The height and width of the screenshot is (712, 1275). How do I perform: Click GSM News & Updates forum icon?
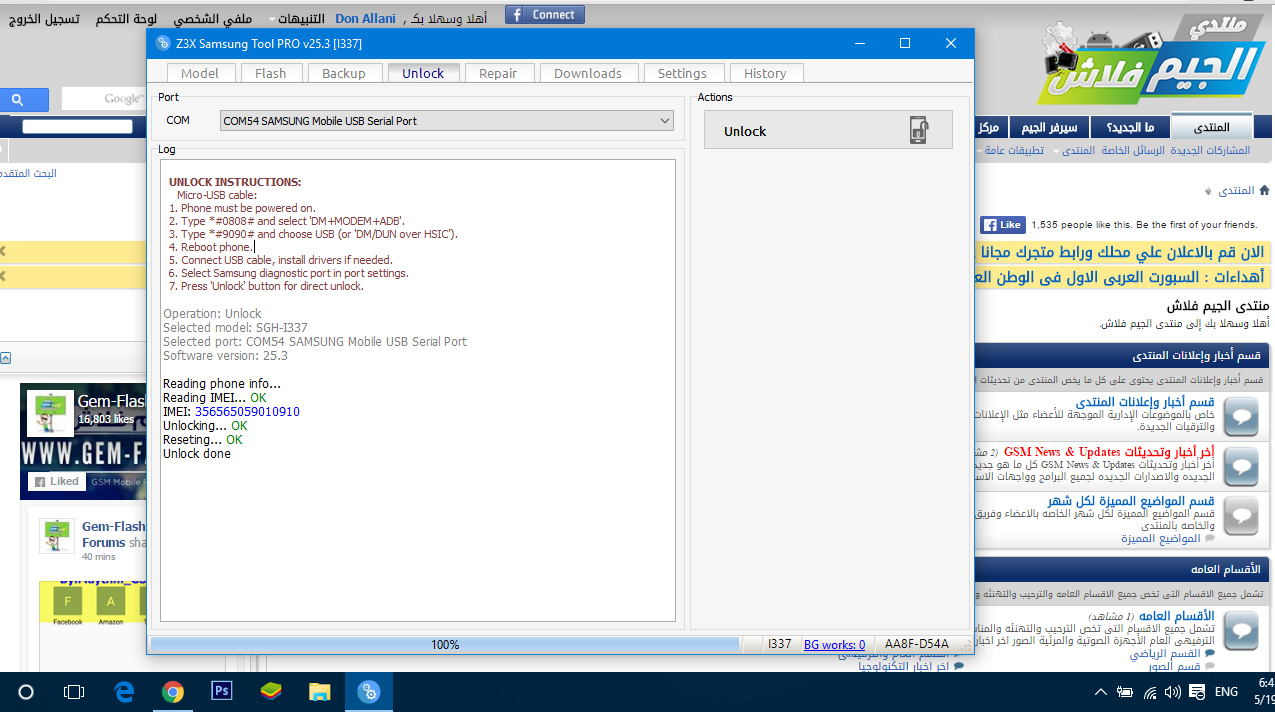[x=1242, y=466]
